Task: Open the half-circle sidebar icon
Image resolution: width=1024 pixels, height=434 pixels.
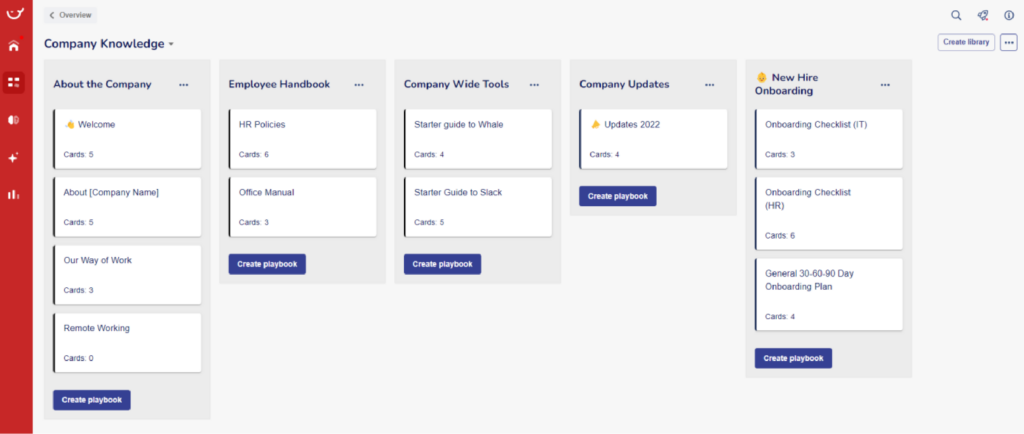Action: (x=14, y=120)
